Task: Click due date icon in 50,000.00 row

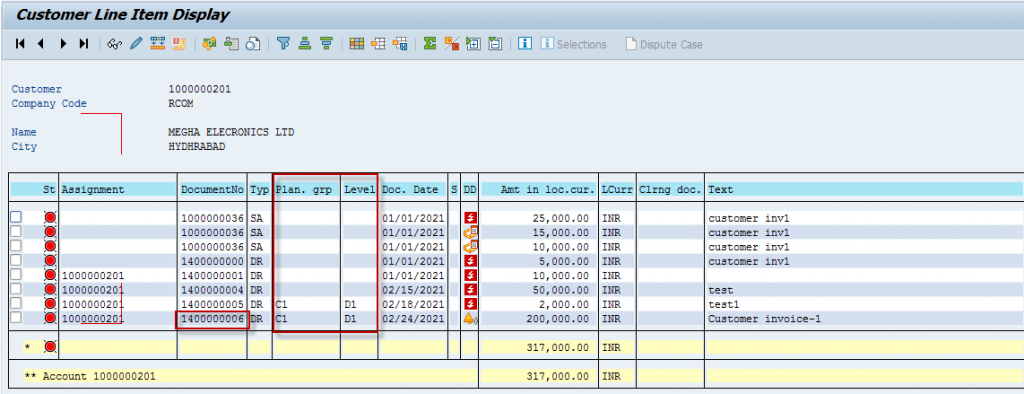Action: coord(470,289)
